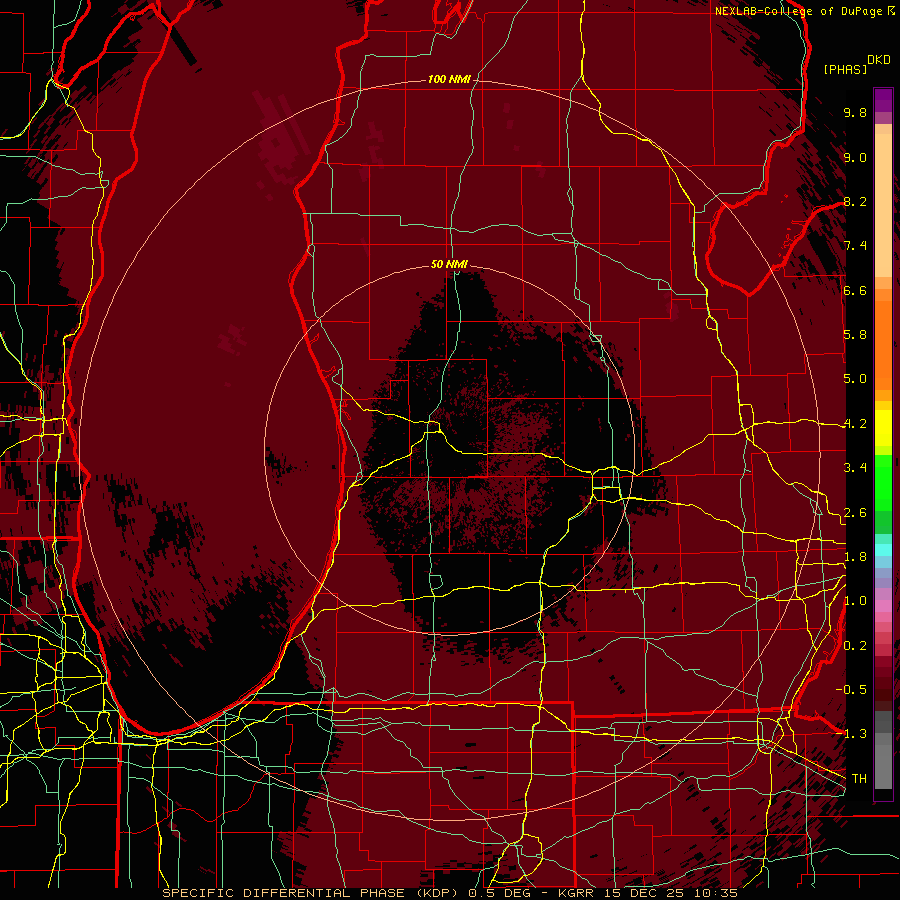
Task: Pick the yellow band on the color scale
Action: click(x=883, y=428)
